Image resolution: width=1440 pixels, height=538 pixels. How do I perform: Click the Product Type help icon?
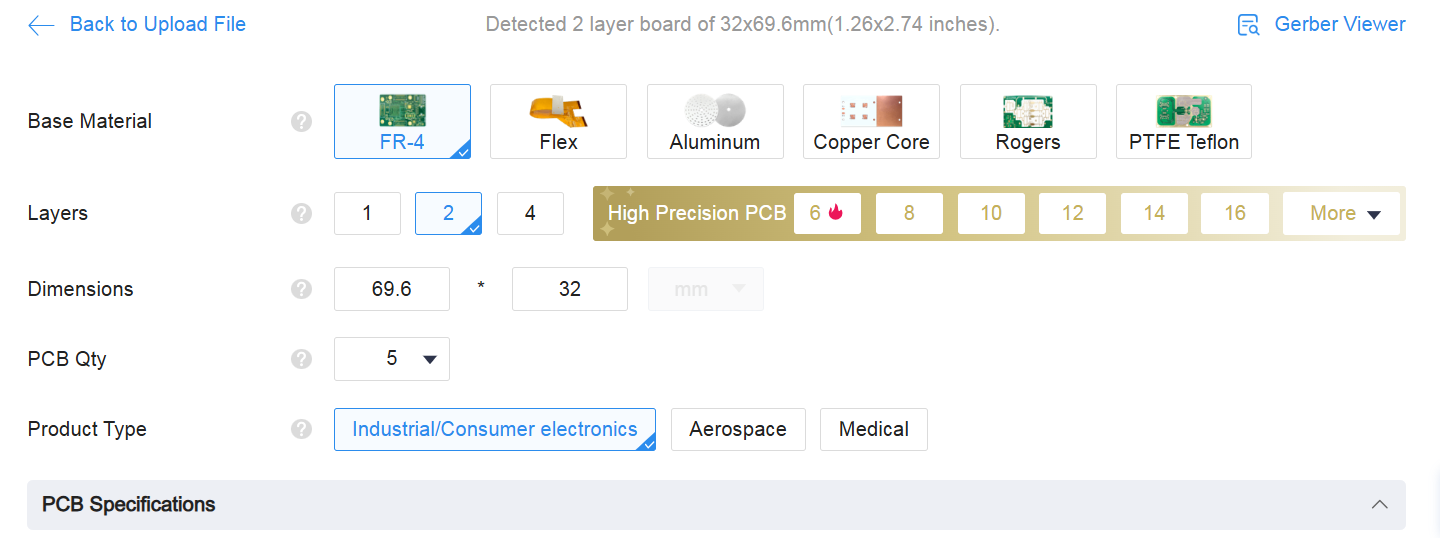(301, 429)
